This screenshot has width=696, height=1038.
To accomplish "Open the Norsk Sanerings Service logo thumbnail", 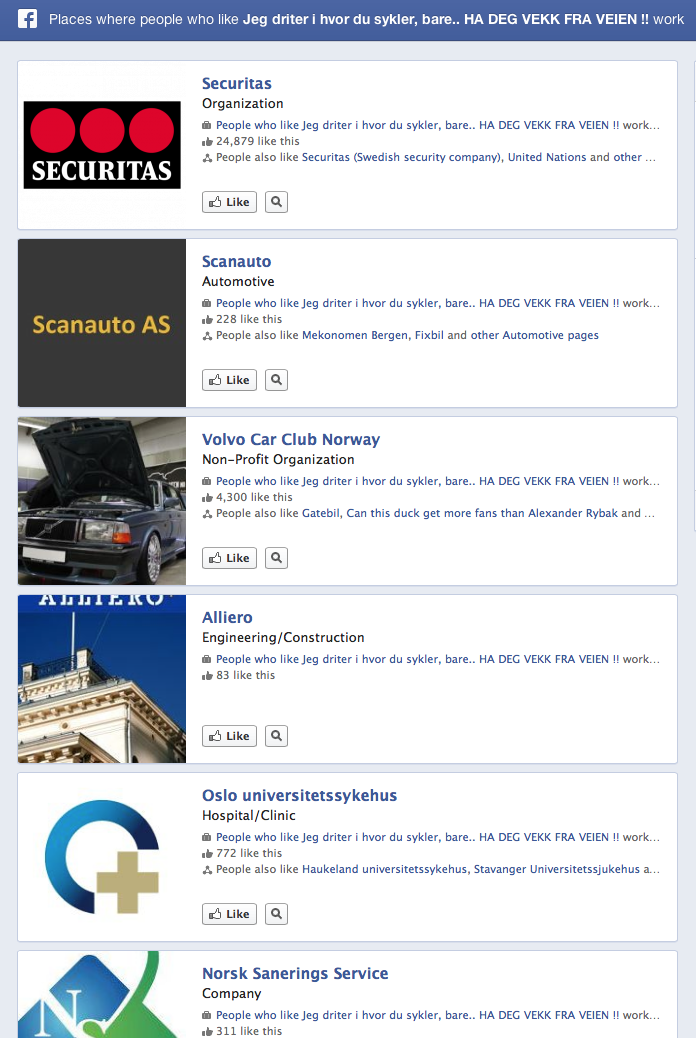I will pos(102,994).
